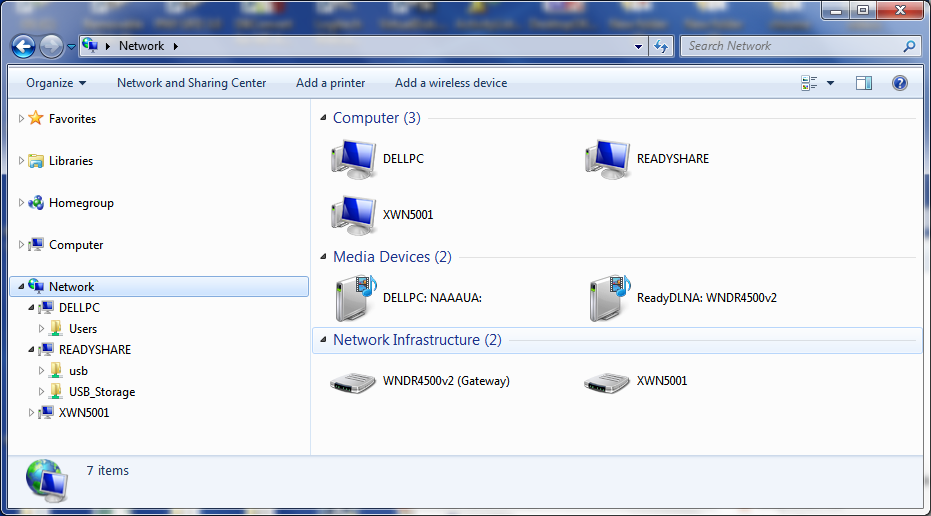The image size is (931, 516).
Task: Open the Organize menu
Action: [x=56, y=83]
